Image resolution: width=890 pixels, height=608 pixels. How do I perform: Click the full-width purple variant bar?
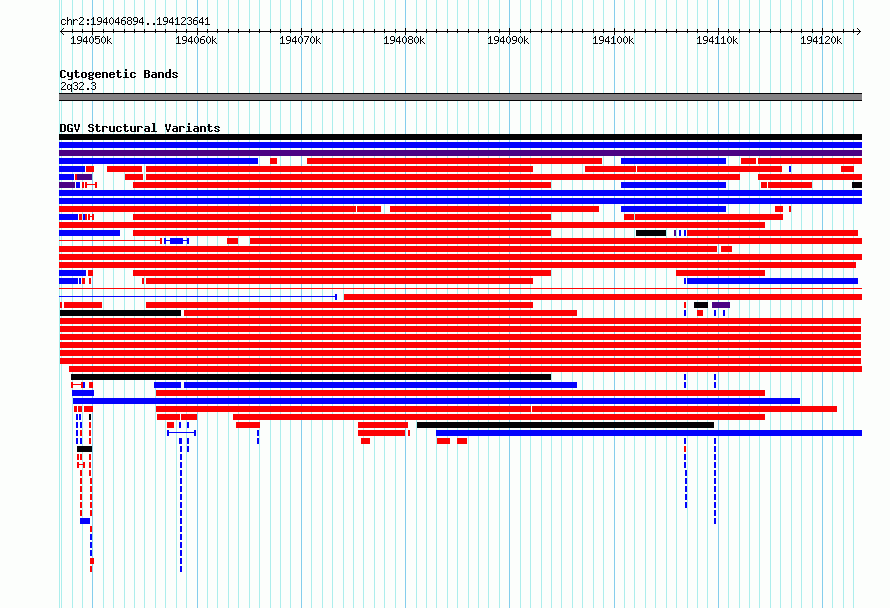pos(460,153)
